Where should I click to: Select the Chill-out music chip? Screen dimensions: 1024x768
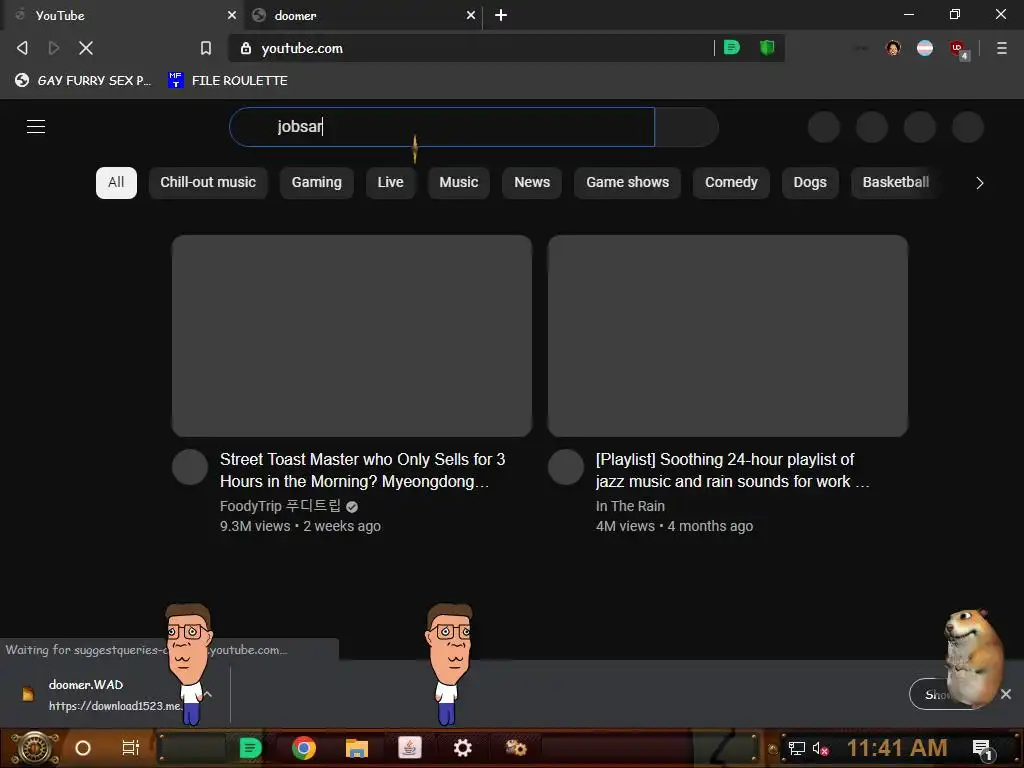pos(208,182)
